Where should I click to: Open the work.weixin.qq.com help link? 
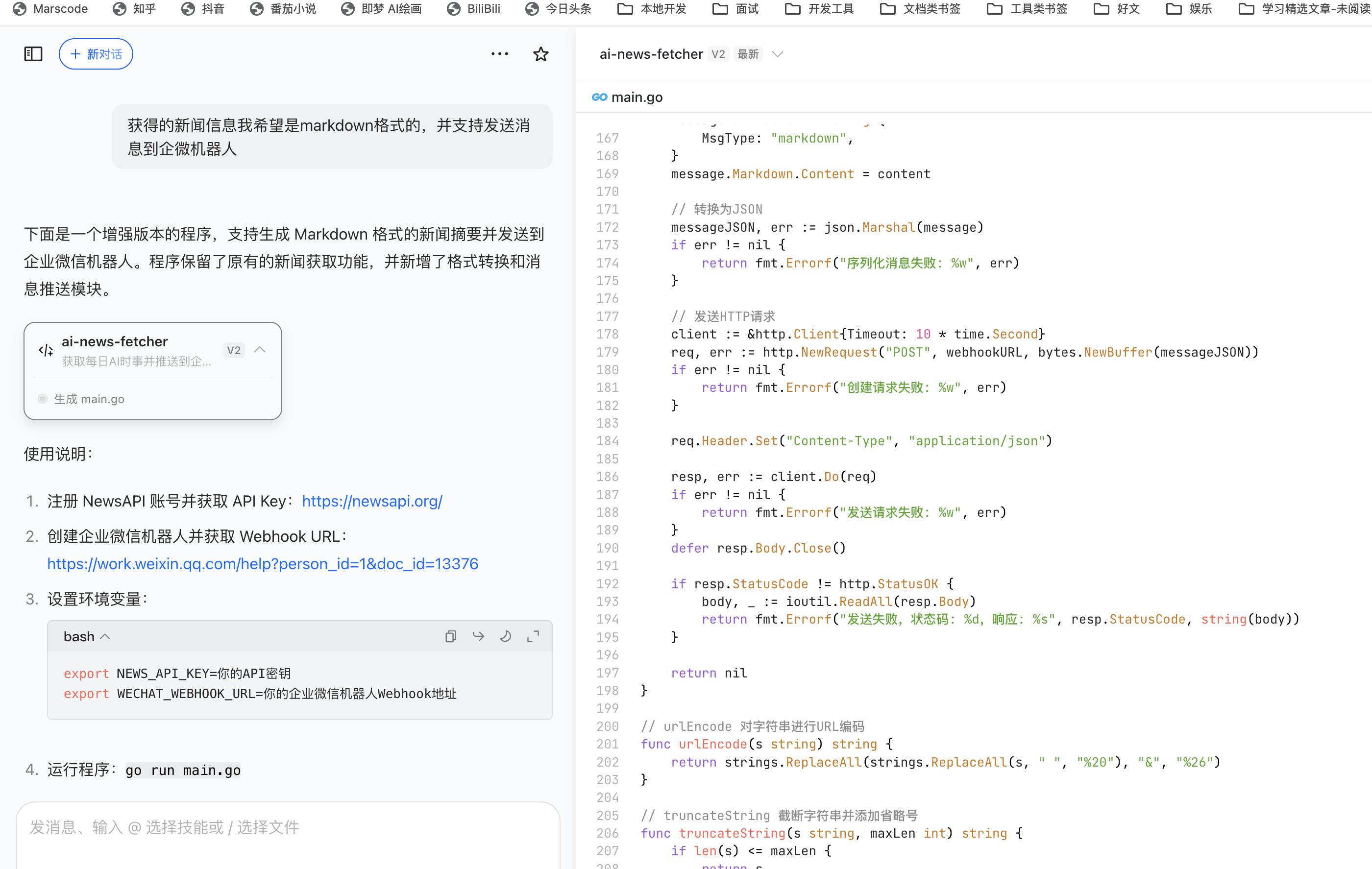click(x=262, y=564)
